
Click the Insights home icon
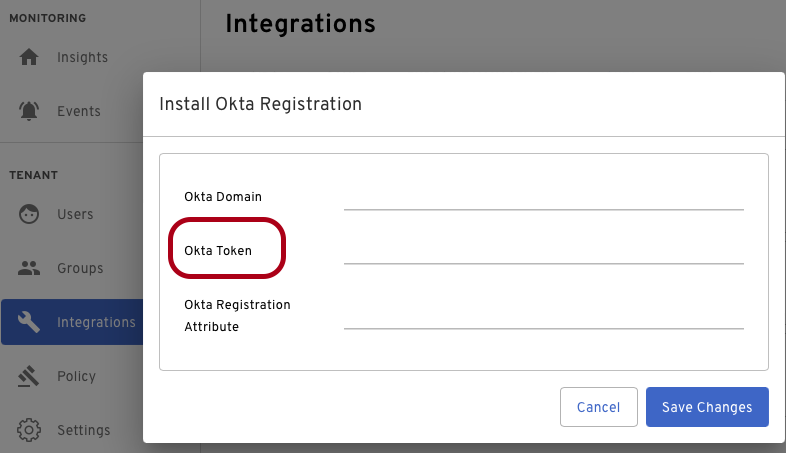[29, 57]
